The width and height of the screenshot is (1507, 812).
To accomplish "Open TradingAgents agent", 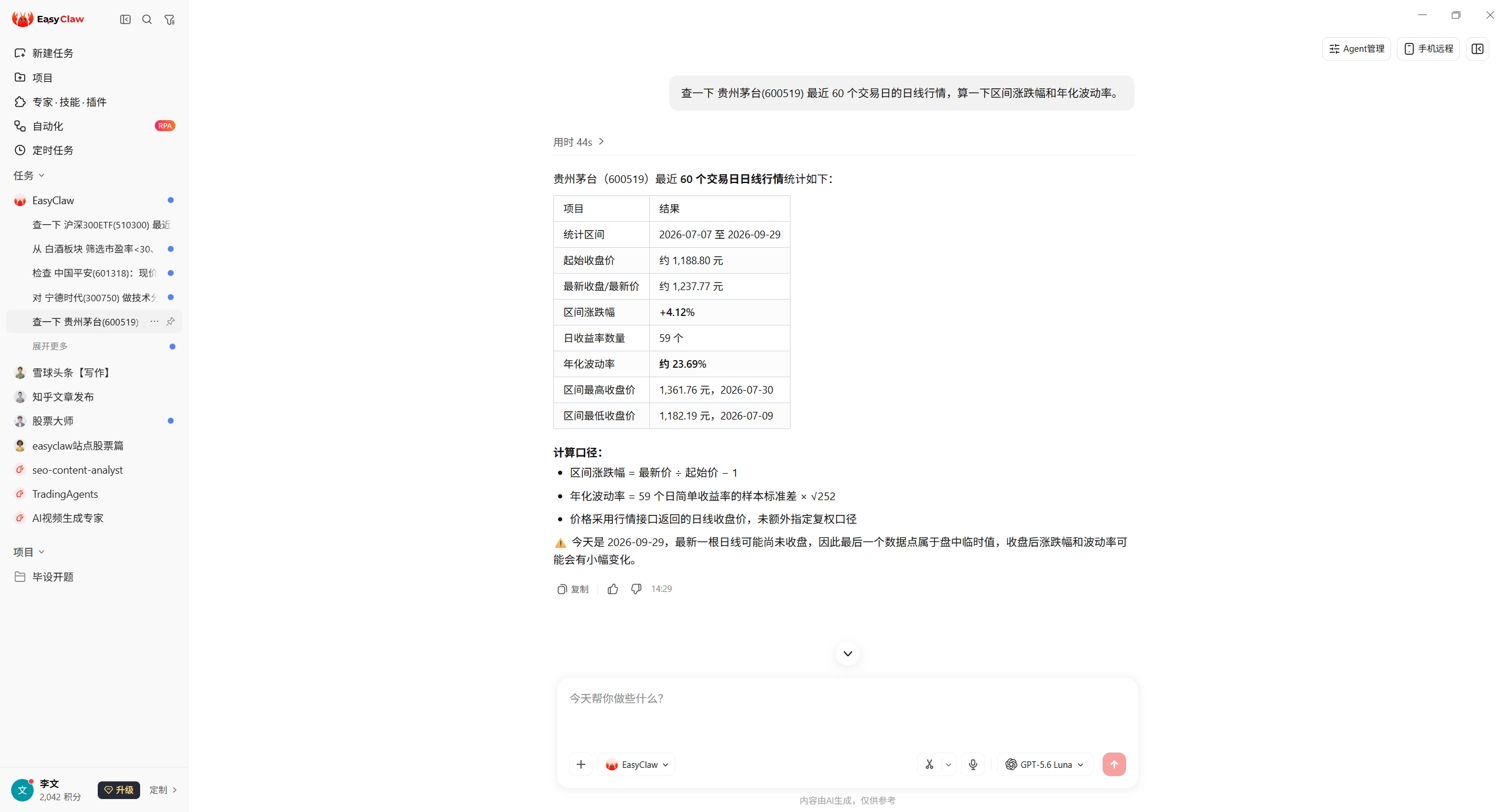I will [94, 494].
